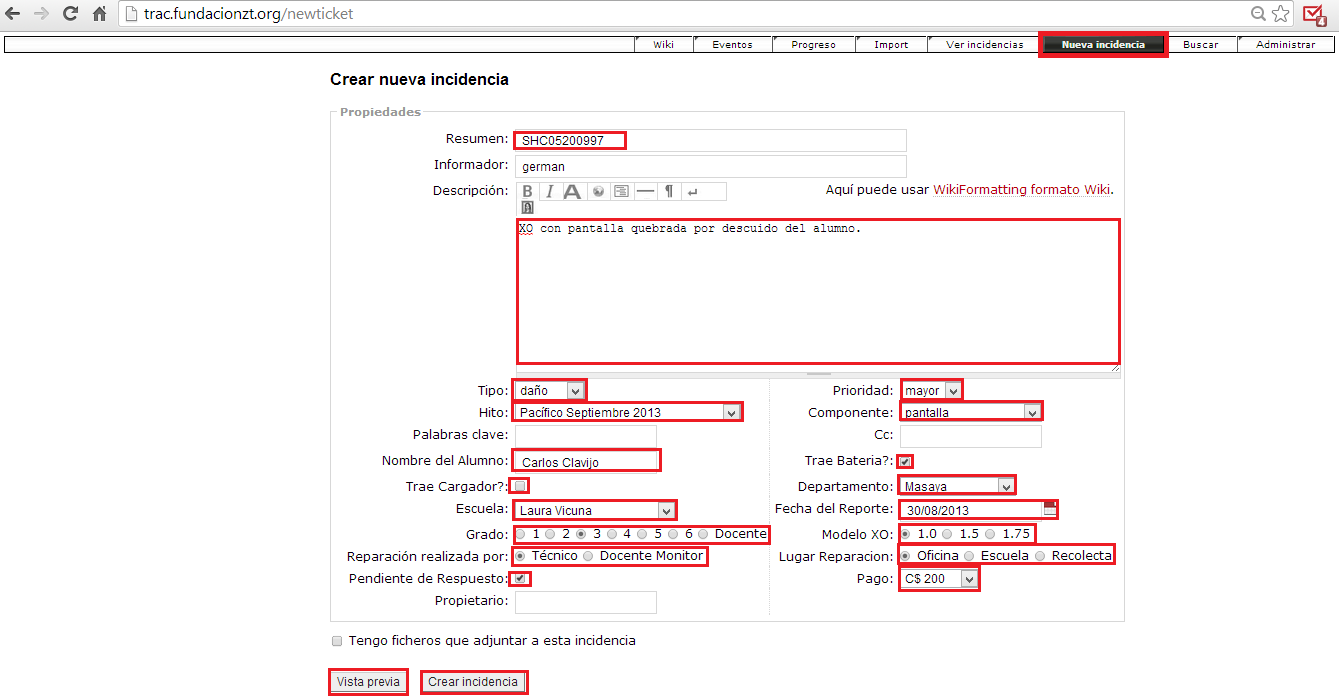Bookmark the page with the star icon
Image resolution: width=1339 pixels, height=700 pixels.
point(1280,14)
